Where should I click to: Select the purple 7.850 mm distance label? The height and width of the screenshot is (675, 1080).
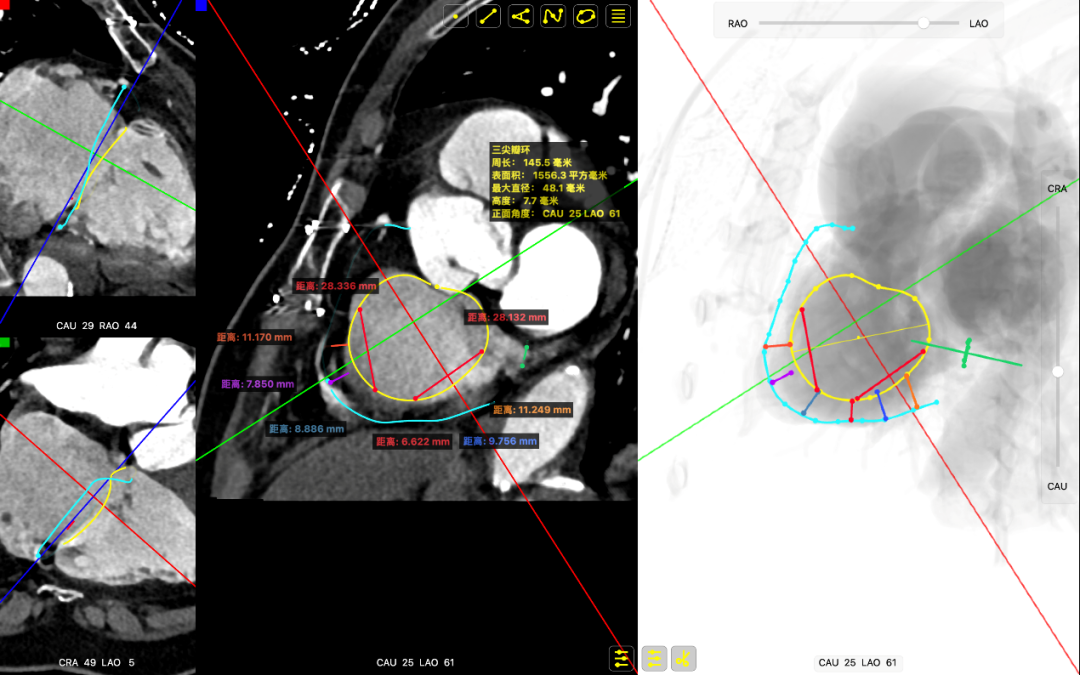pyautogui.click(x=258, y=384)
